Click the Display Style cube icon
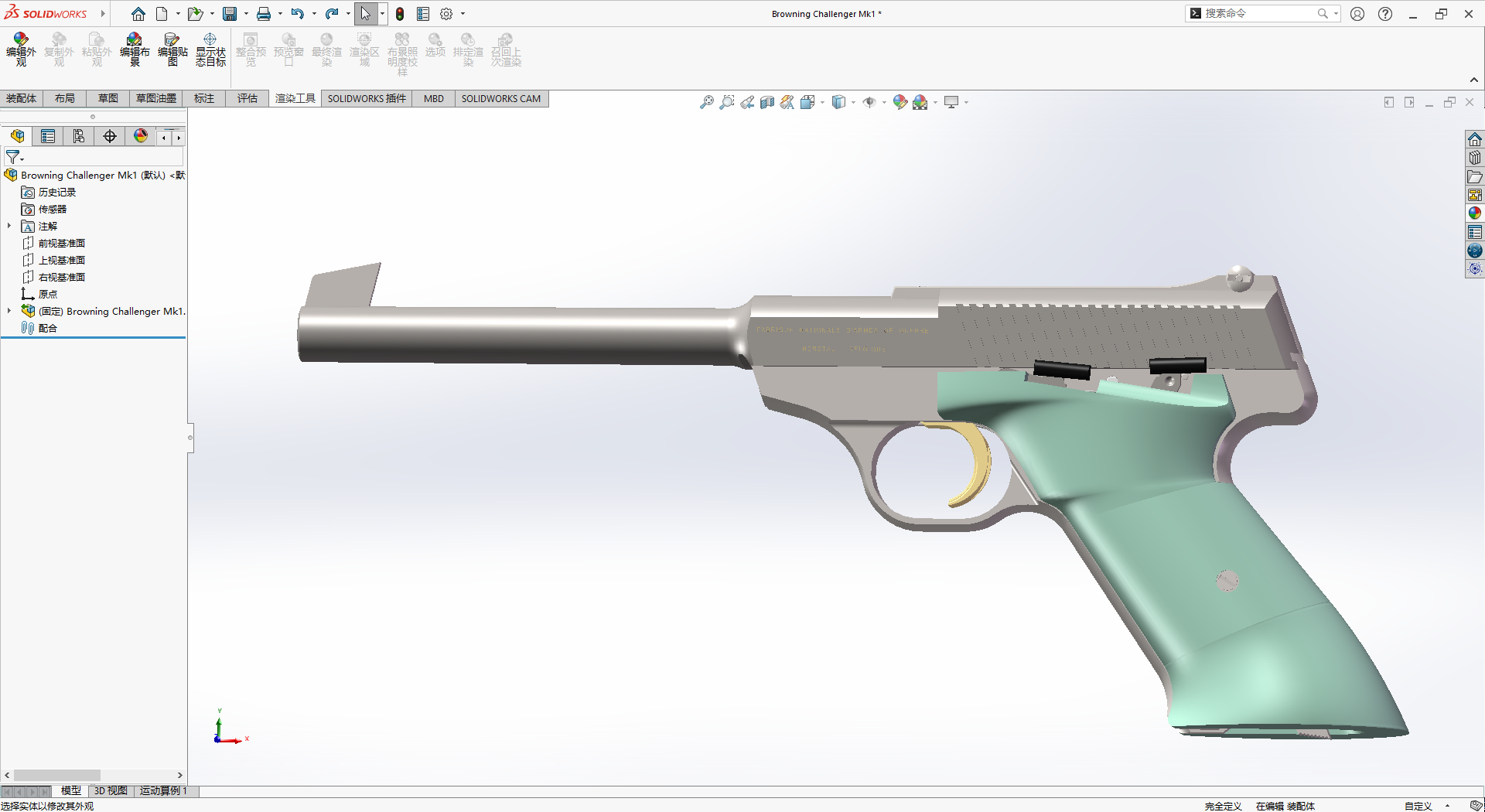1485x812 pixels. [x=838, y=102]
